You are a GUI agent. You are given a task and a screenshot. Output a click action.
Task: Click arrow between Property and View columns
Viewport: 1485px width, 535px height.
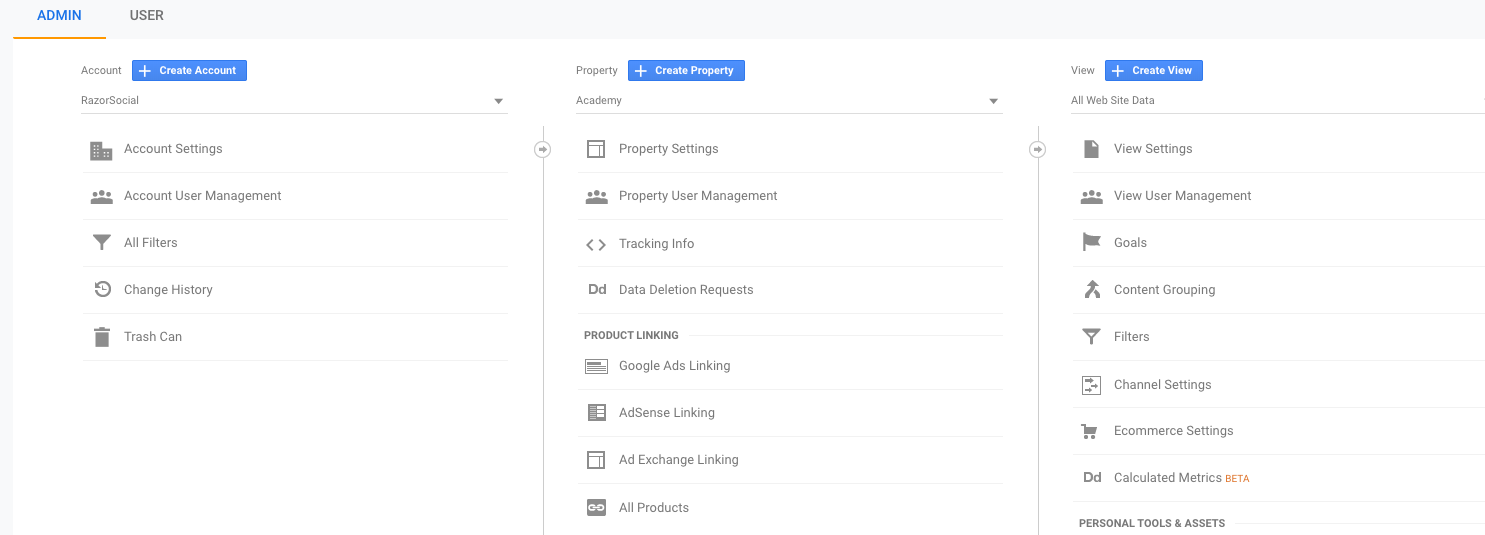point(1038,149)
